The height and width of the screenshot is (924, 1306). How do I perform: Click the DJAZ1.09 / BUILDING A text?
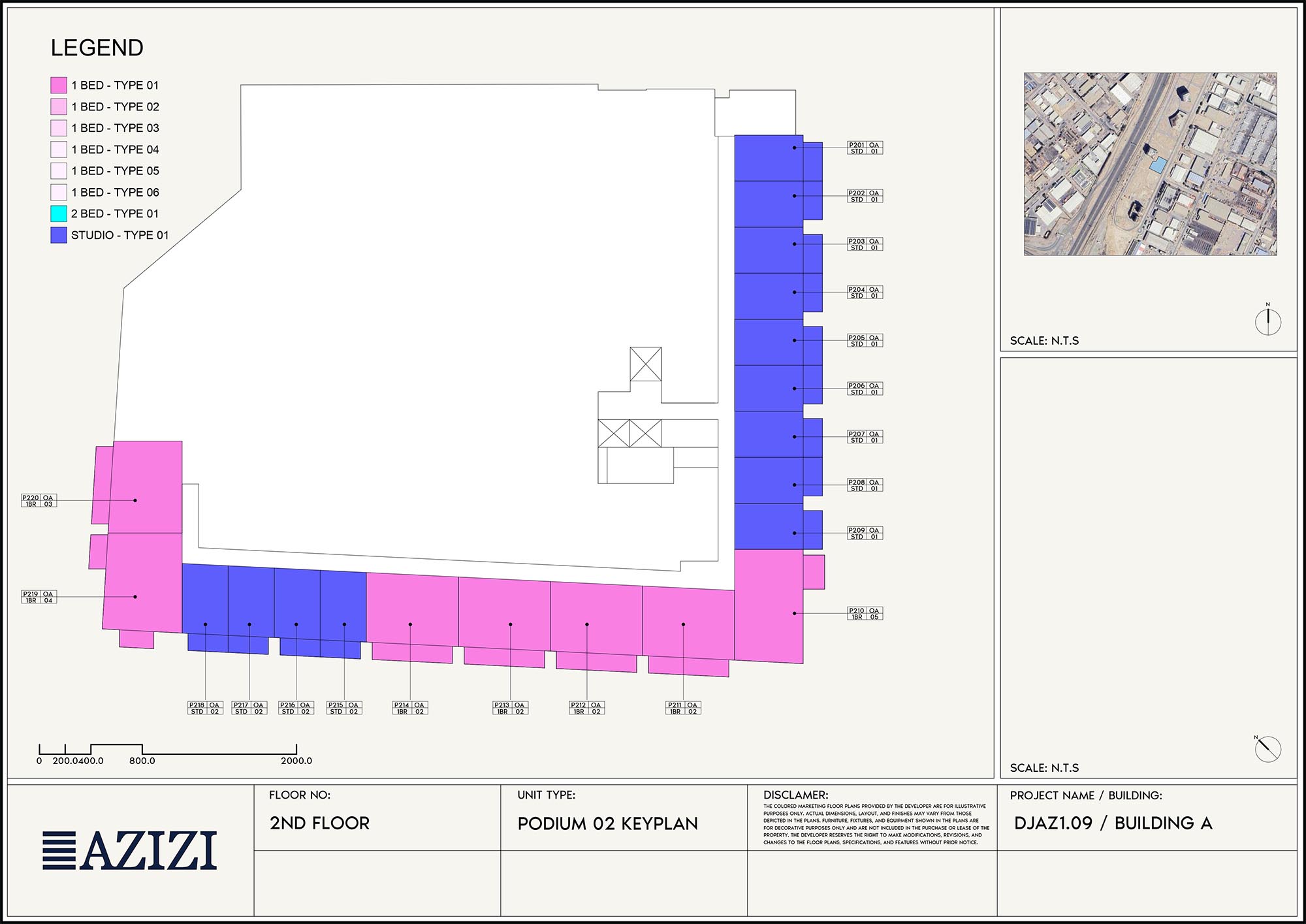(1113, 823)
